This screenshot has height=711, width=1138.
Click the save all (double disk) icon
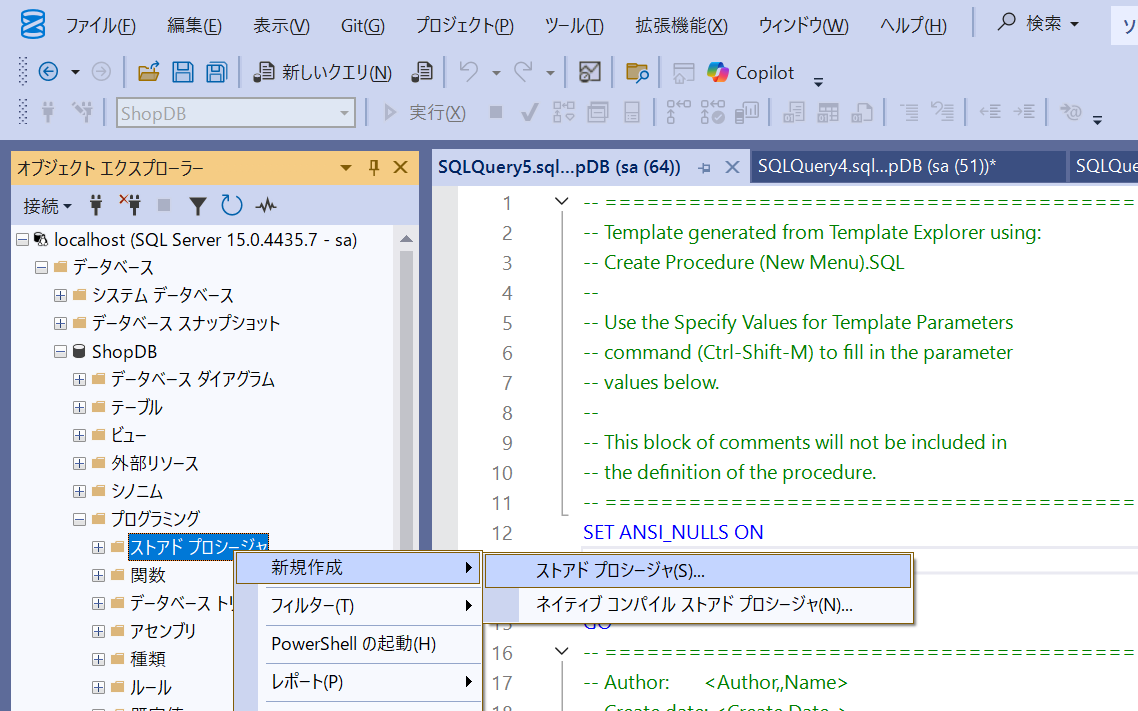point(216,72)
